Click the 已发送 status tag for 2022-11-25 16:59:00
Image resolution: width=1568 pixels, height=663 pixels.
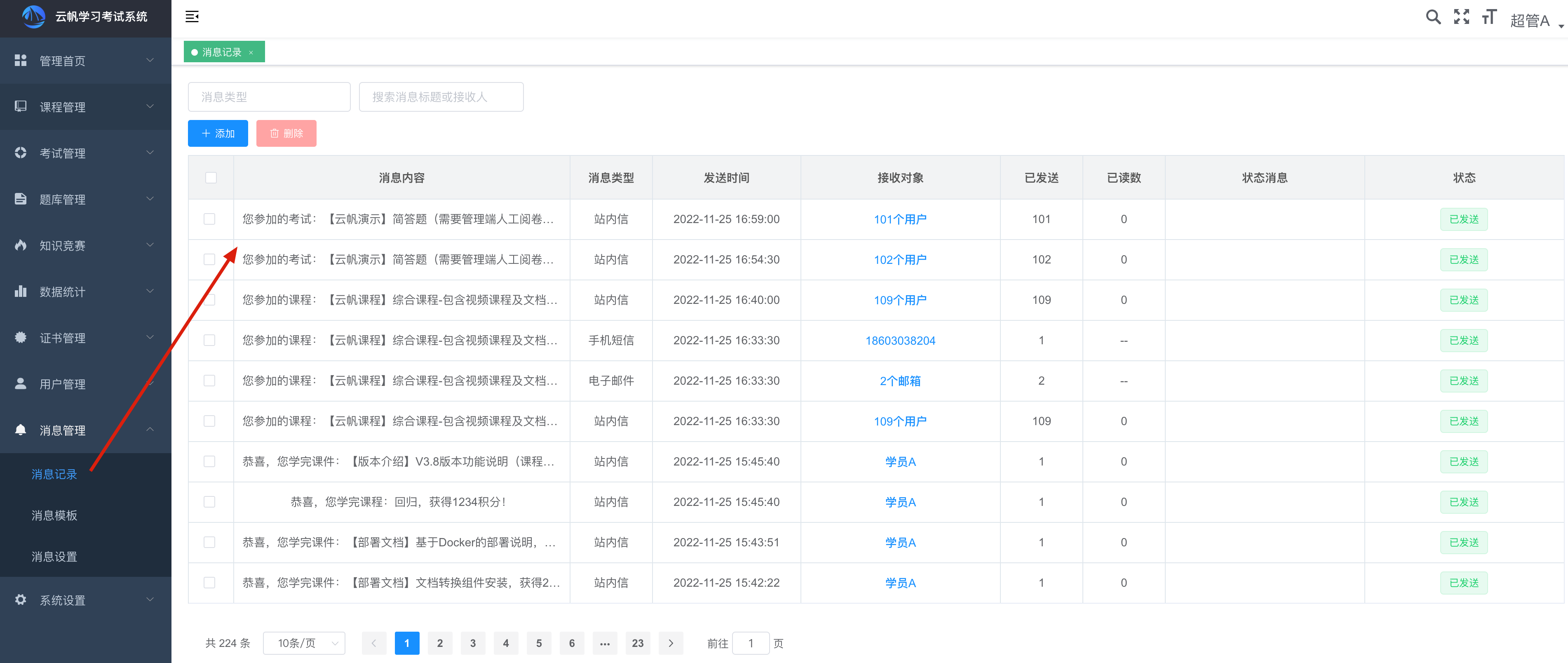[x=1463, y=219]
